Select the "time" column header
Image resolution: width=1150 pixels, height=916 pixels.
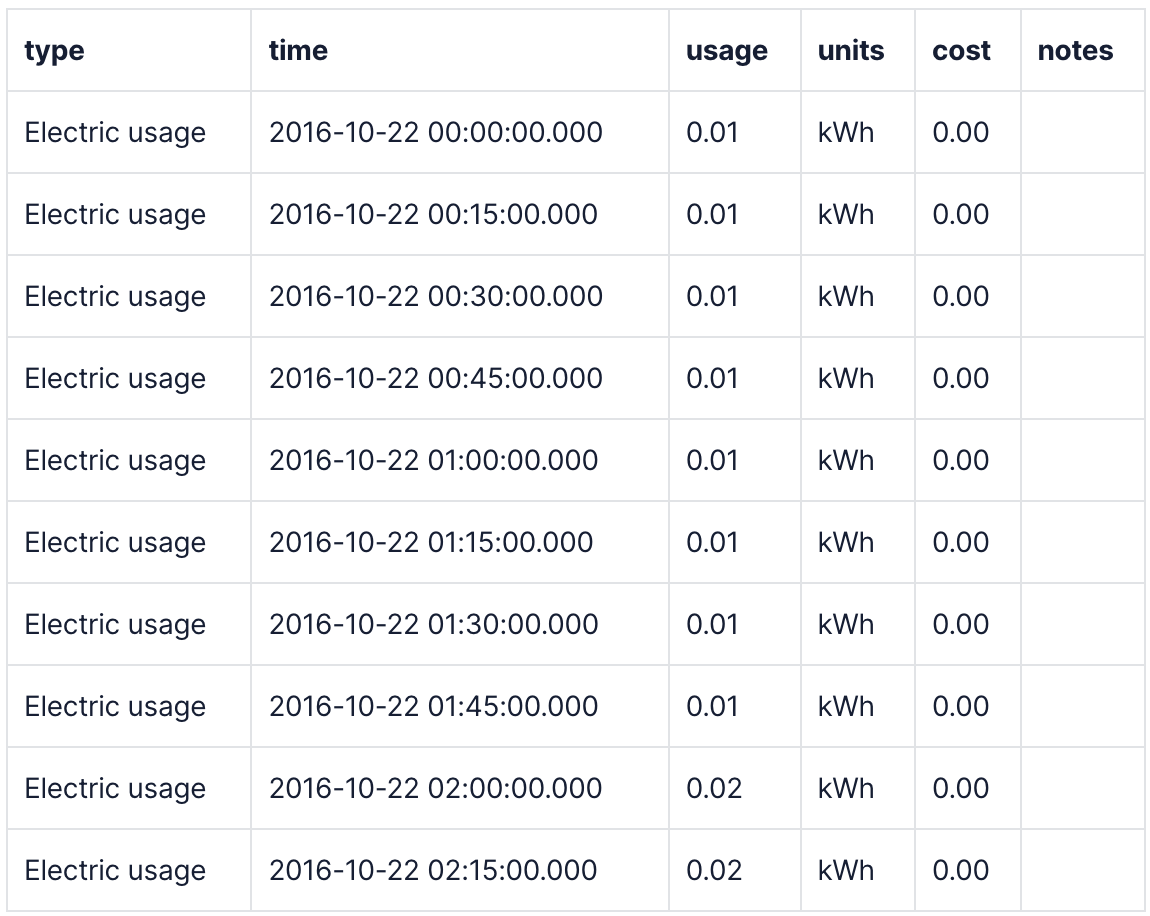tap(298, 51)
